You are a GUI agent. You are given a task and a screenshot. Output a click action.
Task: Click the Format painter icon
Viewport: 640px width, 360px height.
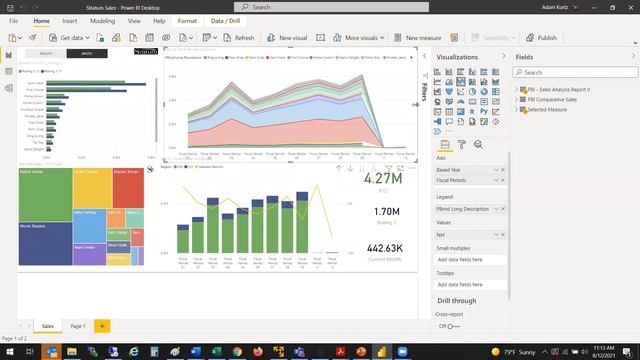pos(32,38)
